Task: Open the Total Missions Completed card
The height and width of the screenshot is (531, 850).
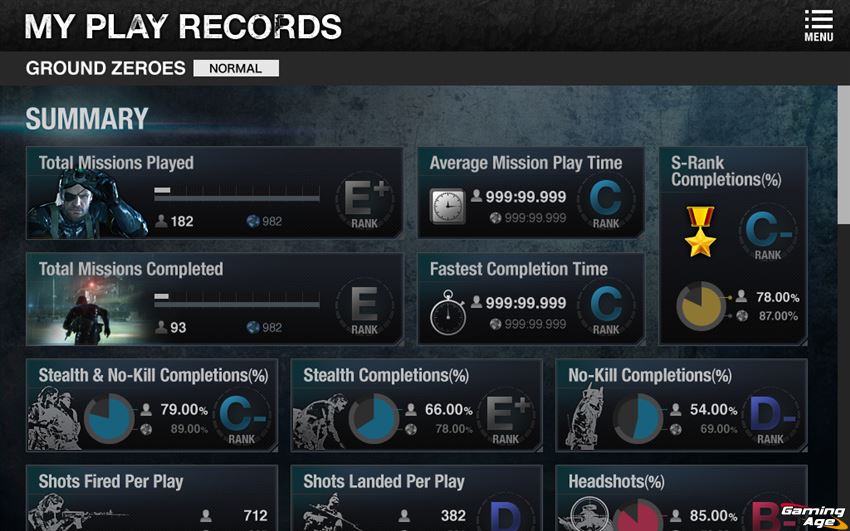Action: click(x=214, y=299)
